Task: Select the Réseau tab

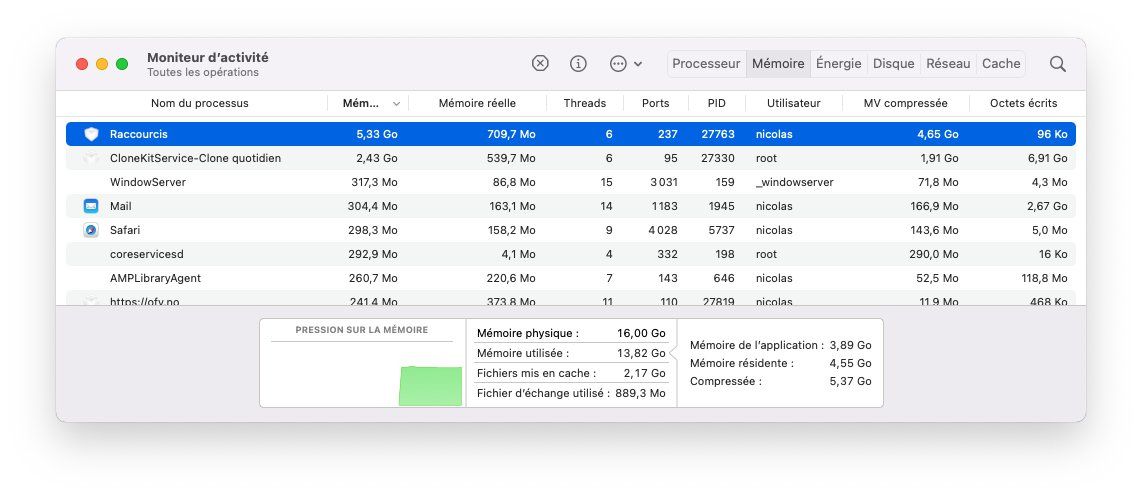Action: pyautogui.click(x=948, y=63)
